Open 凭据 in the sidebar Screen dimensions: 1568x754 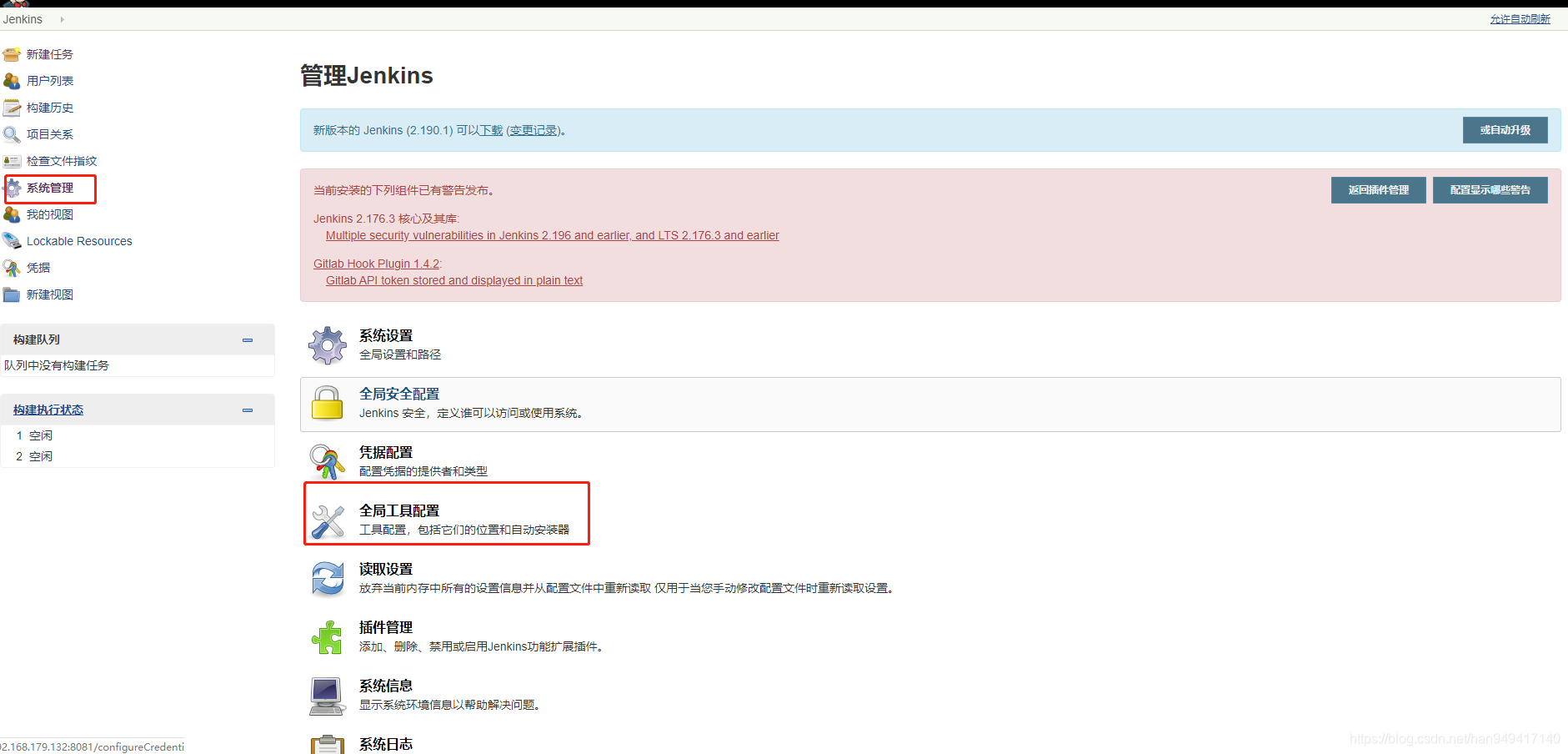coord(38,268)
